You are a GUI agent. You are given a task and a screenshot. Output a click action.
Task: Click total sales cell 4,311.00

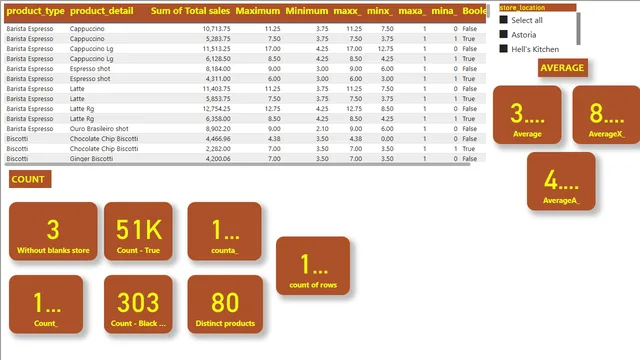(x=218, y=79)
